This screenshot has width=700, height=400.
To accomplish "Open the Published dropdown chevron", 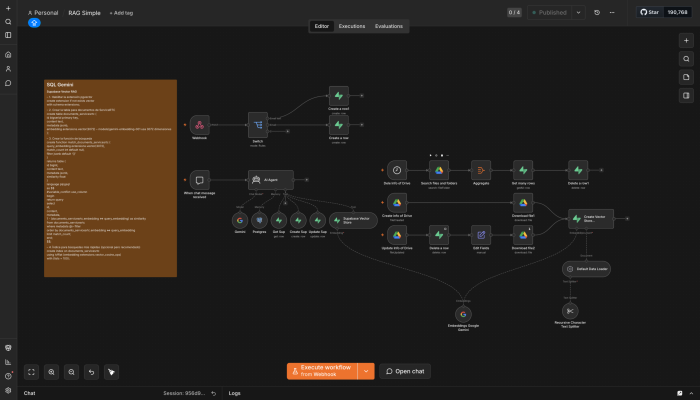I will [579, 12].
